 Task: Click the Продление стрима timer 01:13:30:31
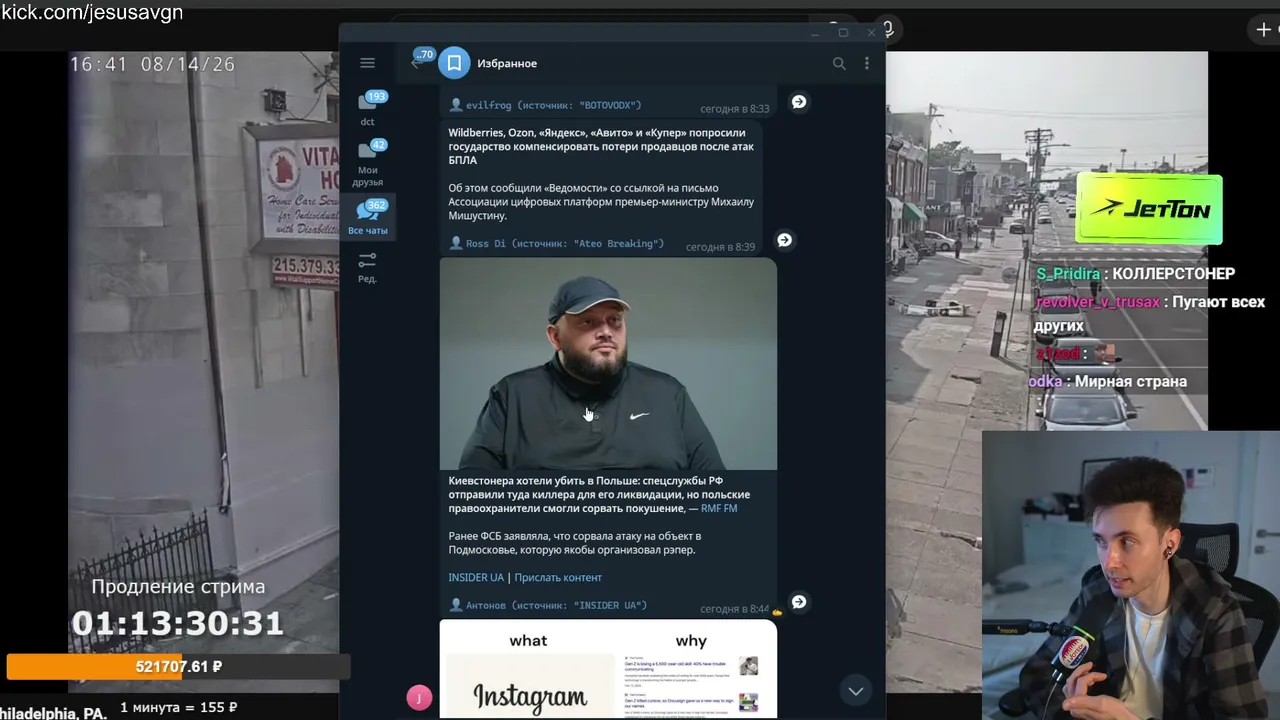pos(178,624)
